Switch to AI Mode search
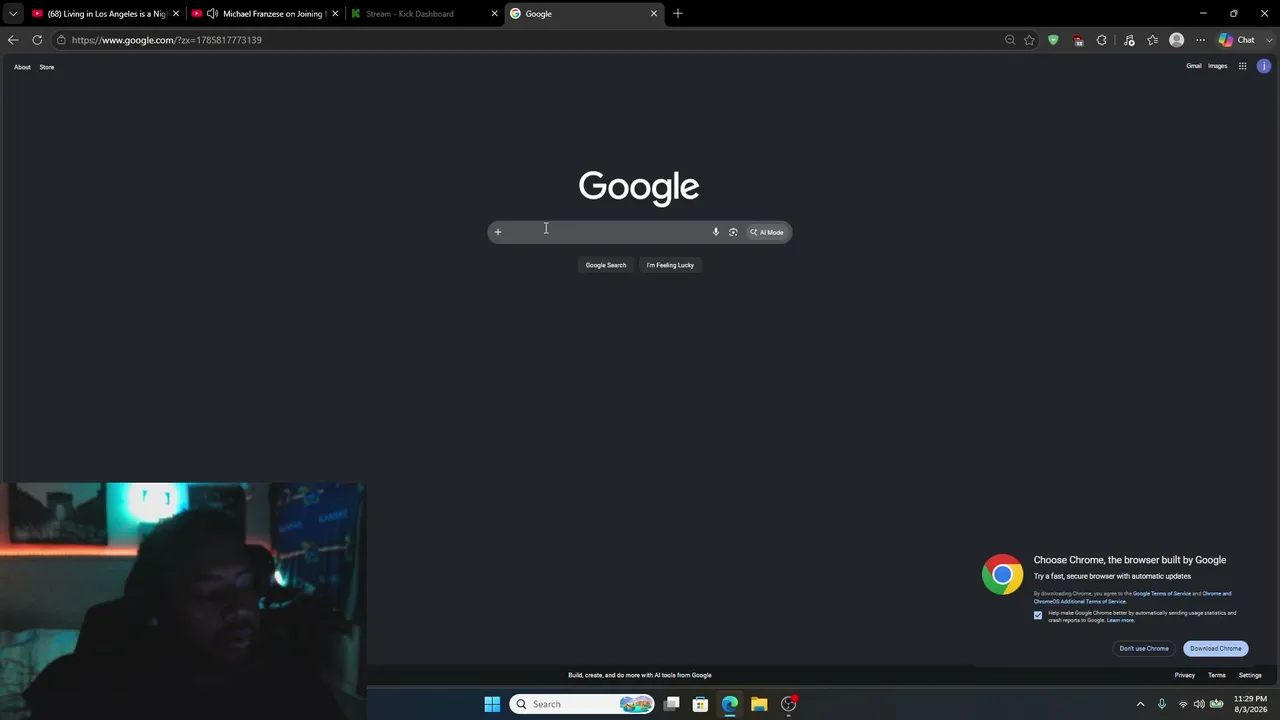1280x720 pixels. [x=767, y=232]
